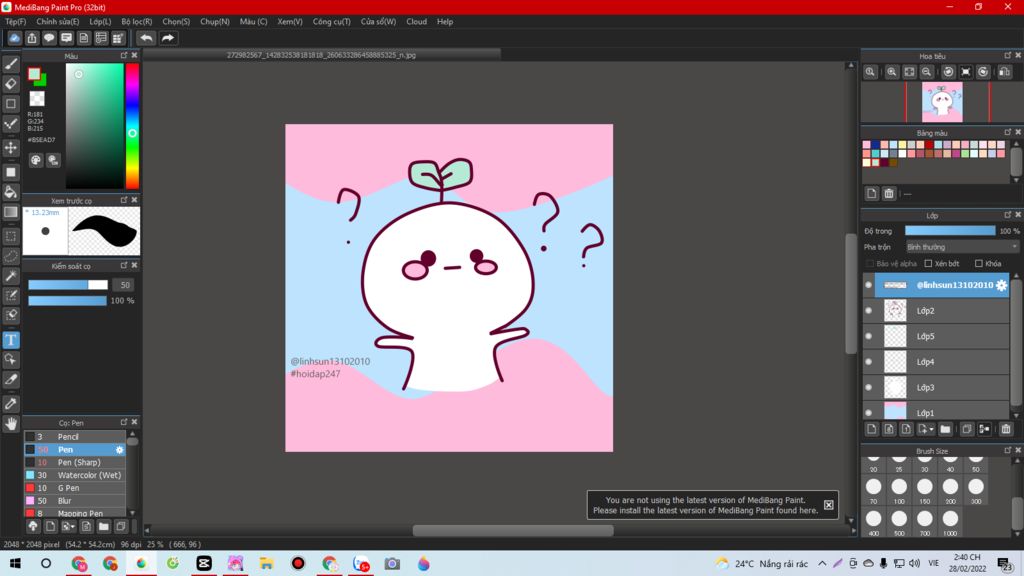Open File Explorer from the taskbar
Viewport: 1024px width, 576px height.
(x=266, y=563)
